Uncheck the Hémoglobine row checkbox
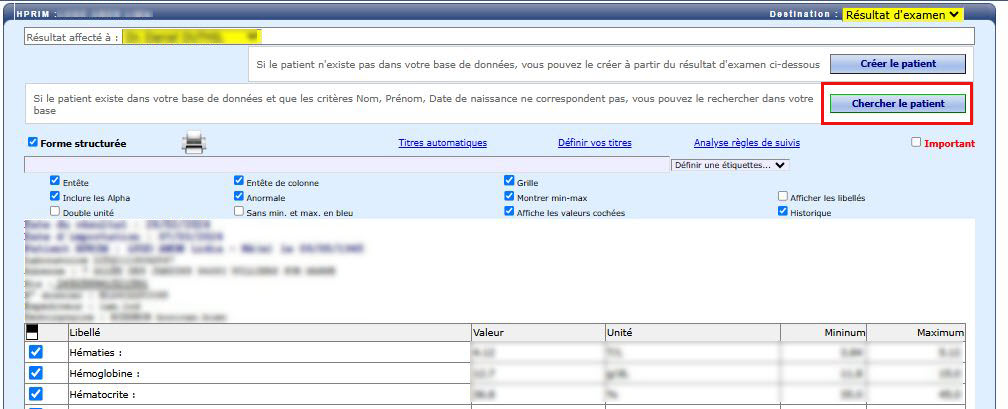The height and width of the screenshot is (409, 1008). point(36,373)
